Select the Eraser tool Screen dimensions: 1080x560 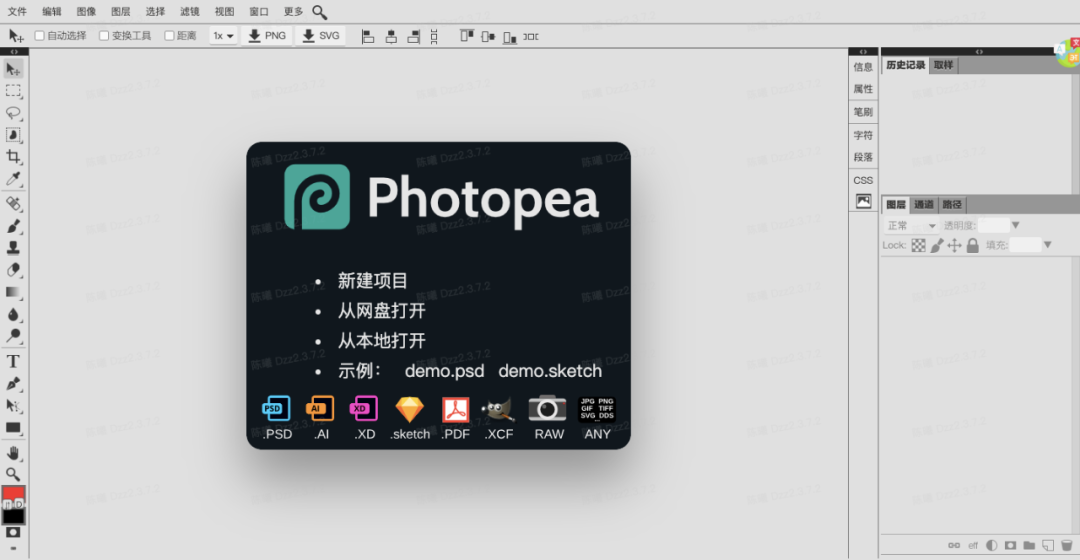(x=13, y=270)
